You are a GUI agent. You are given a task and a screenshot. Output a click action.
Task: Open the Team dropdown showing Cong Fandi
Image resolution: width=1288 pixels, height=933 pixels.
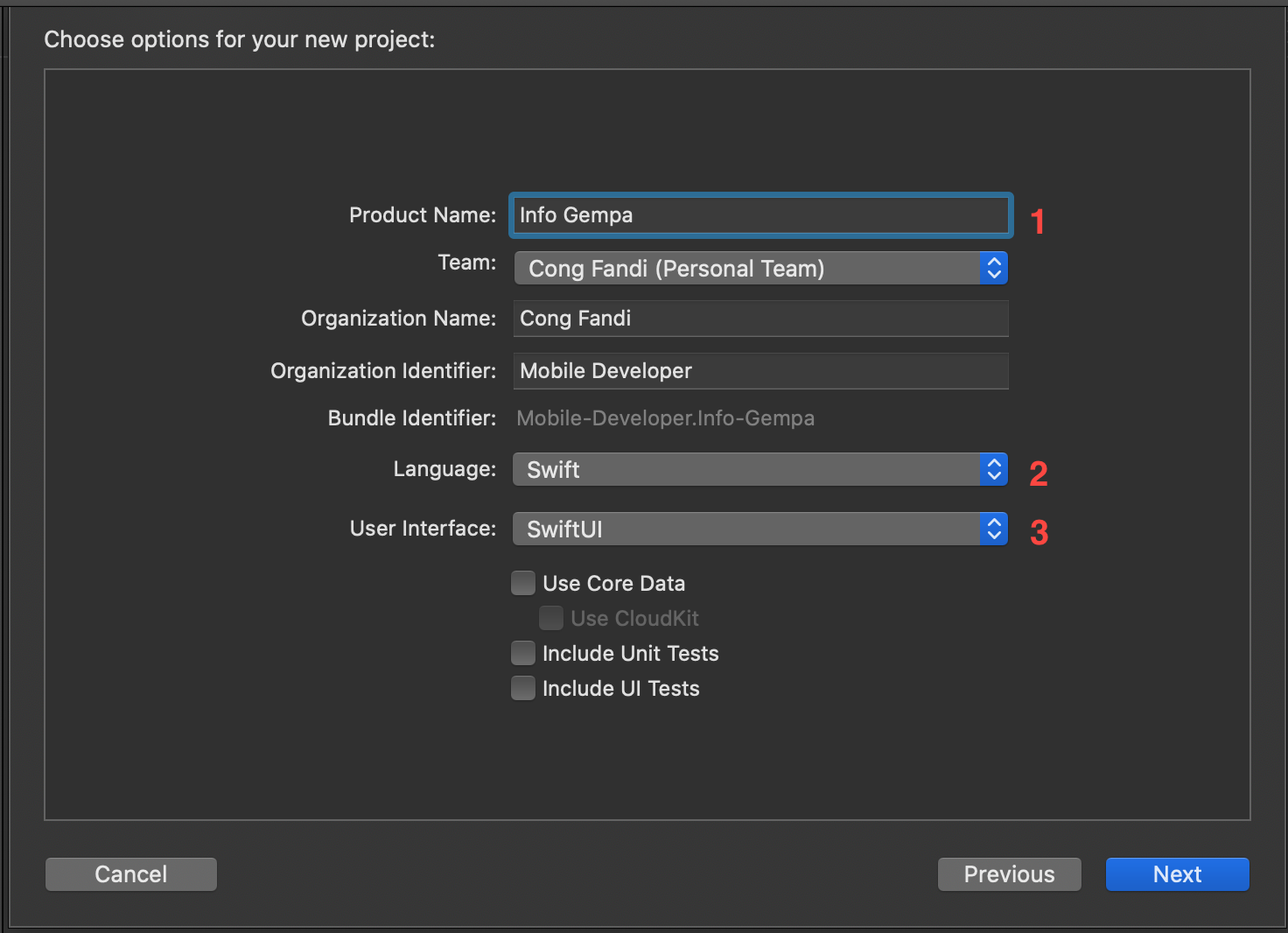point(759,268)
